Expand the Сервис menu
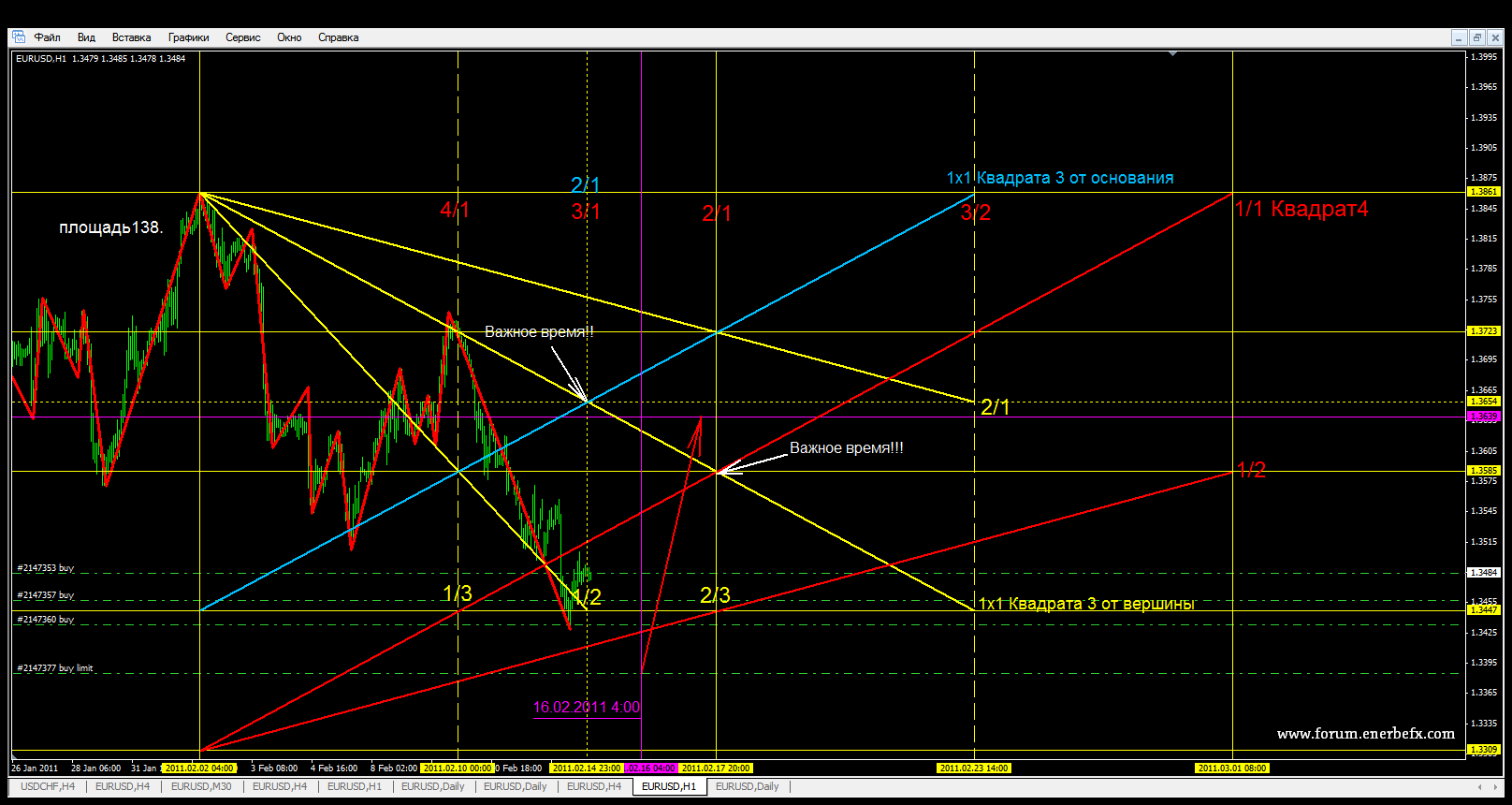1512x805 pixels. tap(242, 37)
